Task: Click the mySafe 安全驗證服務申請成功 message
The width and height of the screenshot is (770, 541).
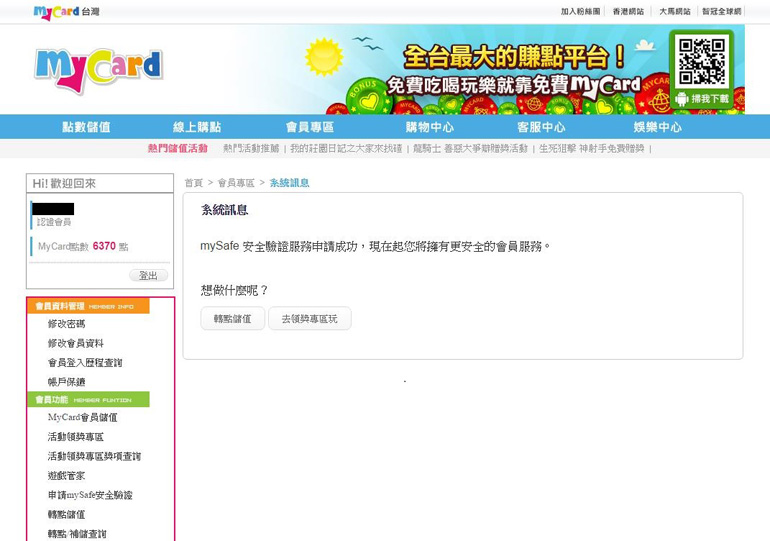Action: [x=376, y=246]
